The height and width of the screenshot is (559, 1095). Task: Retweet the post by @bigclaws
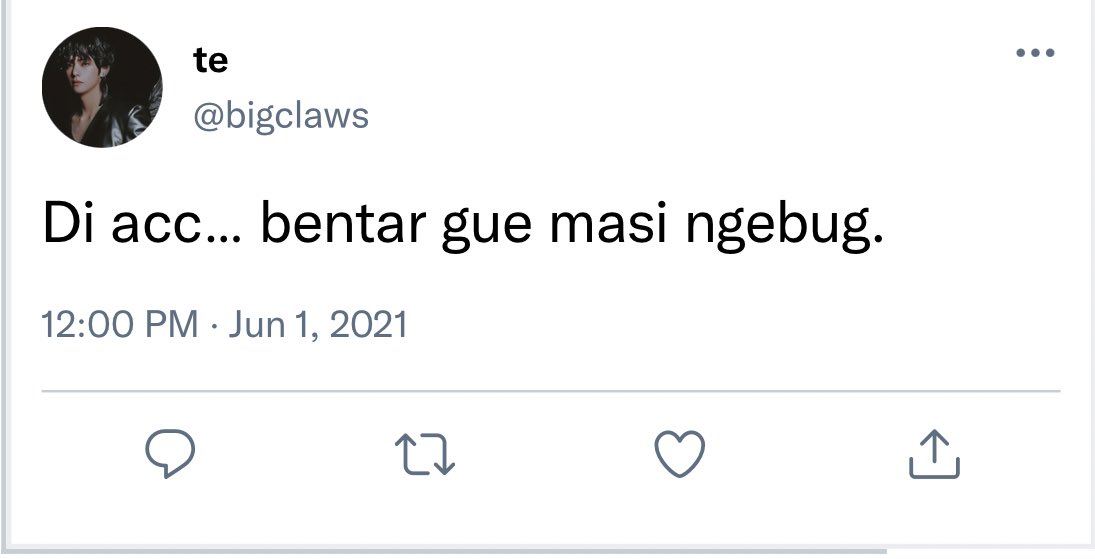point(425,454)
